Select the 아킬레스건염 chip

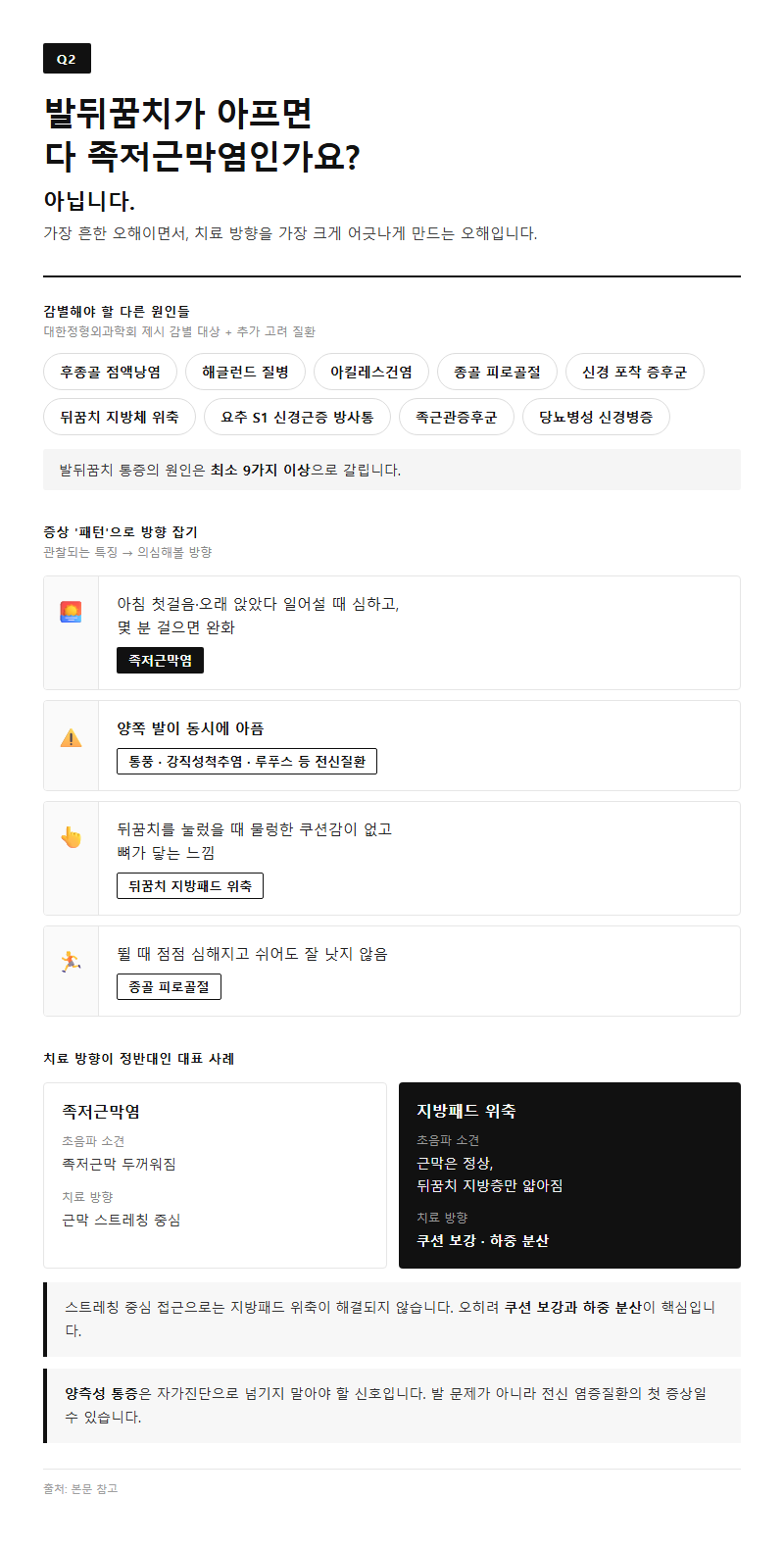[371, 372]
